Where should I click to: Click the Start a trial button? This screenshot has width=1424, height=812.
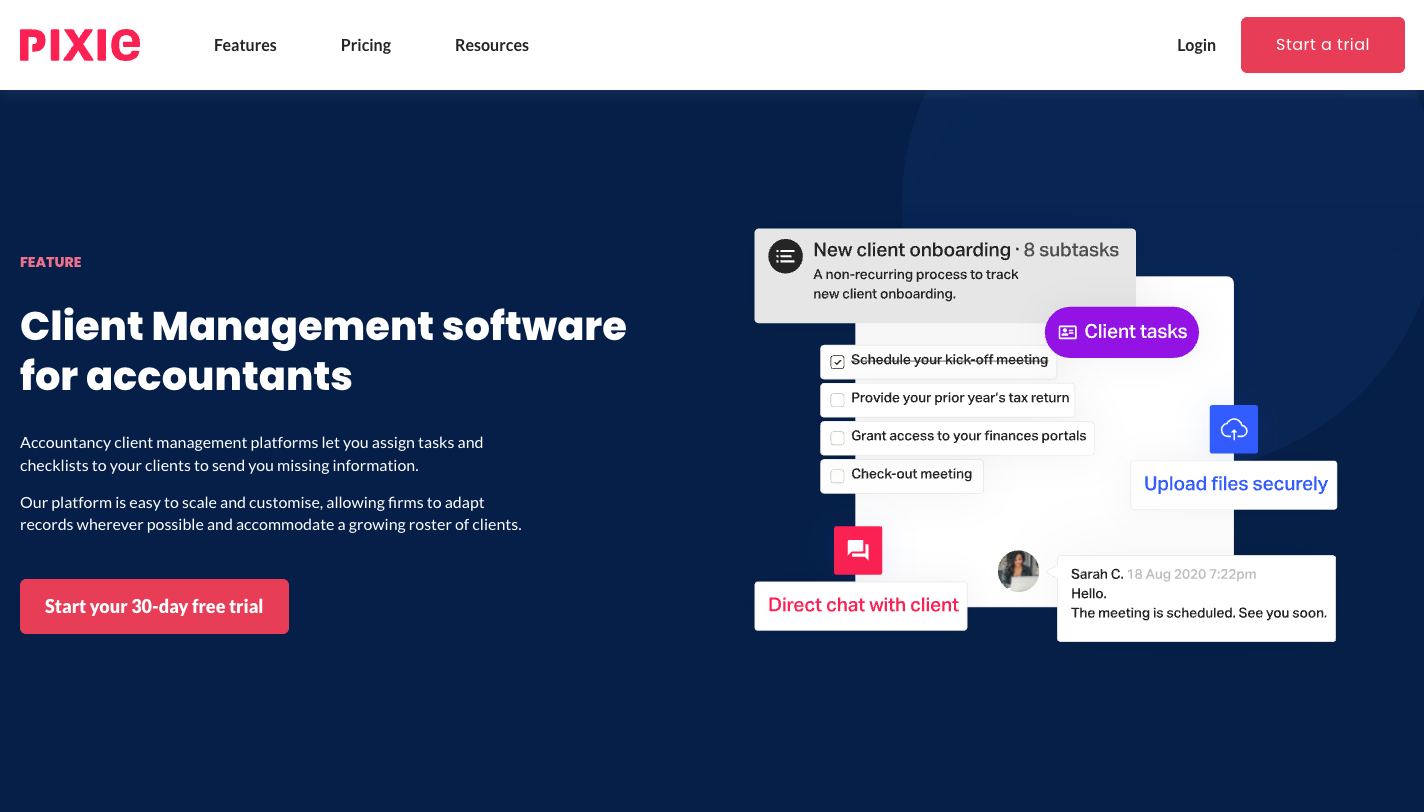[1323, 45]
